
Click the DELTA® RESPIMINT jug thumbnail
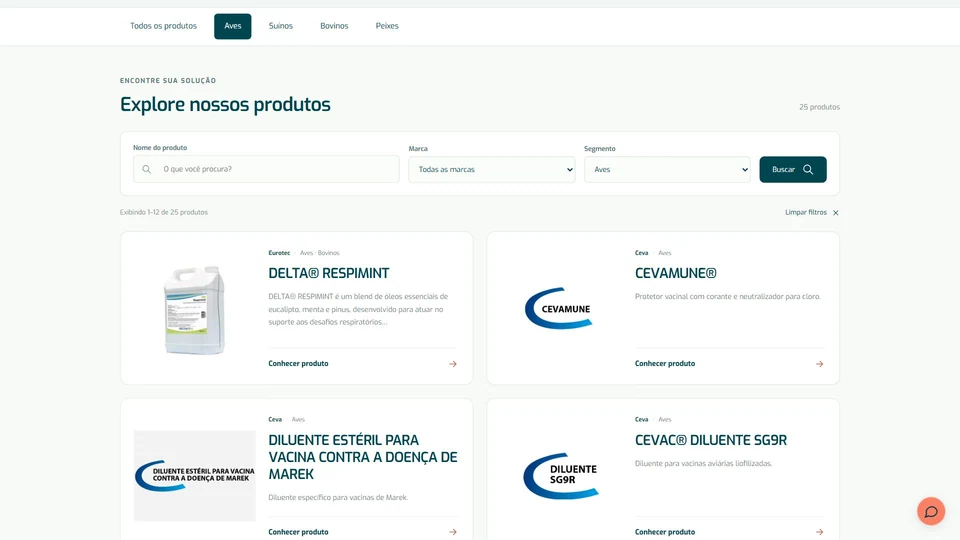pyautogui.click(x=195, y=310)
